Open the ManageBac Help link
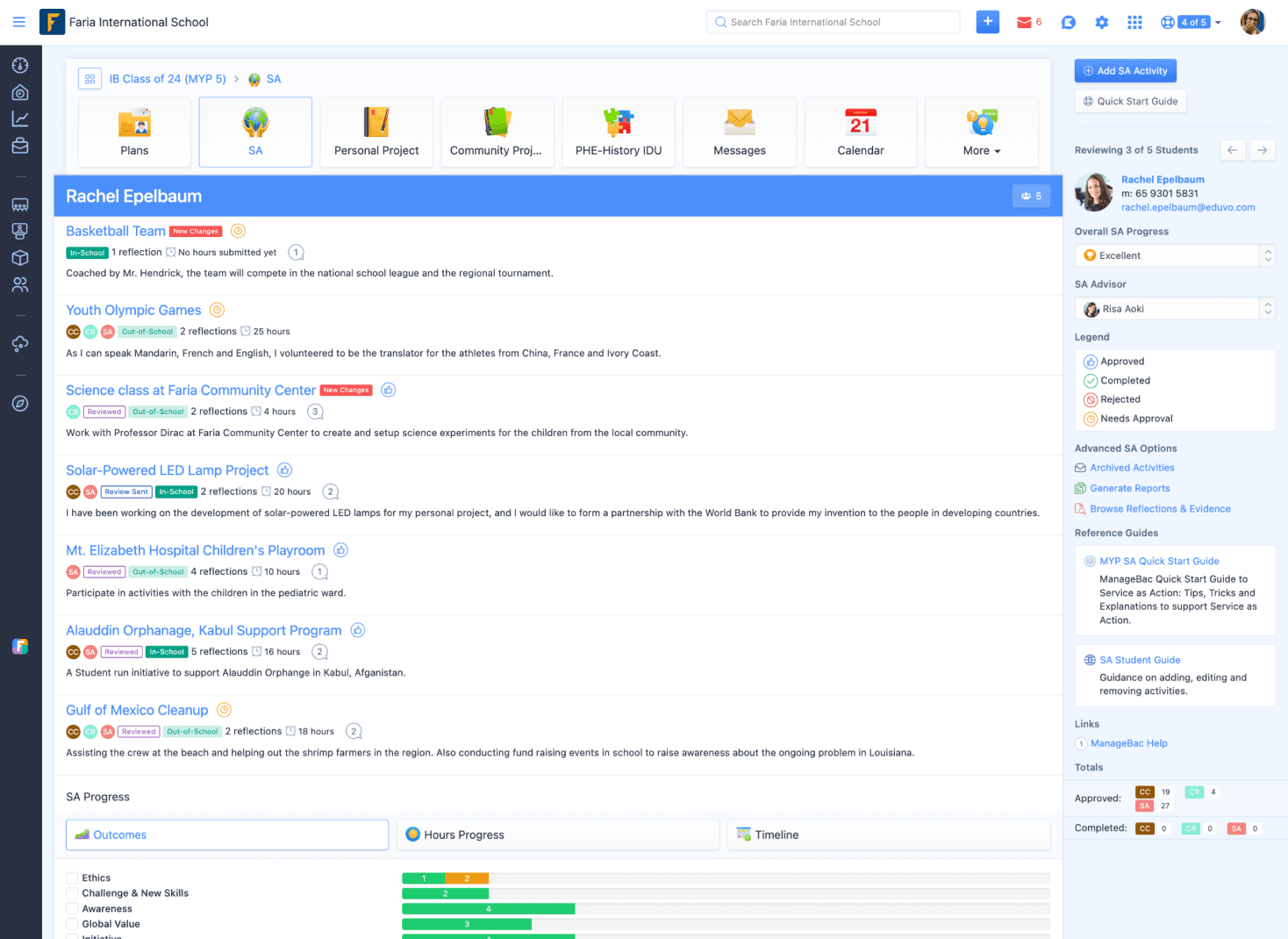 pos(1128,743)
